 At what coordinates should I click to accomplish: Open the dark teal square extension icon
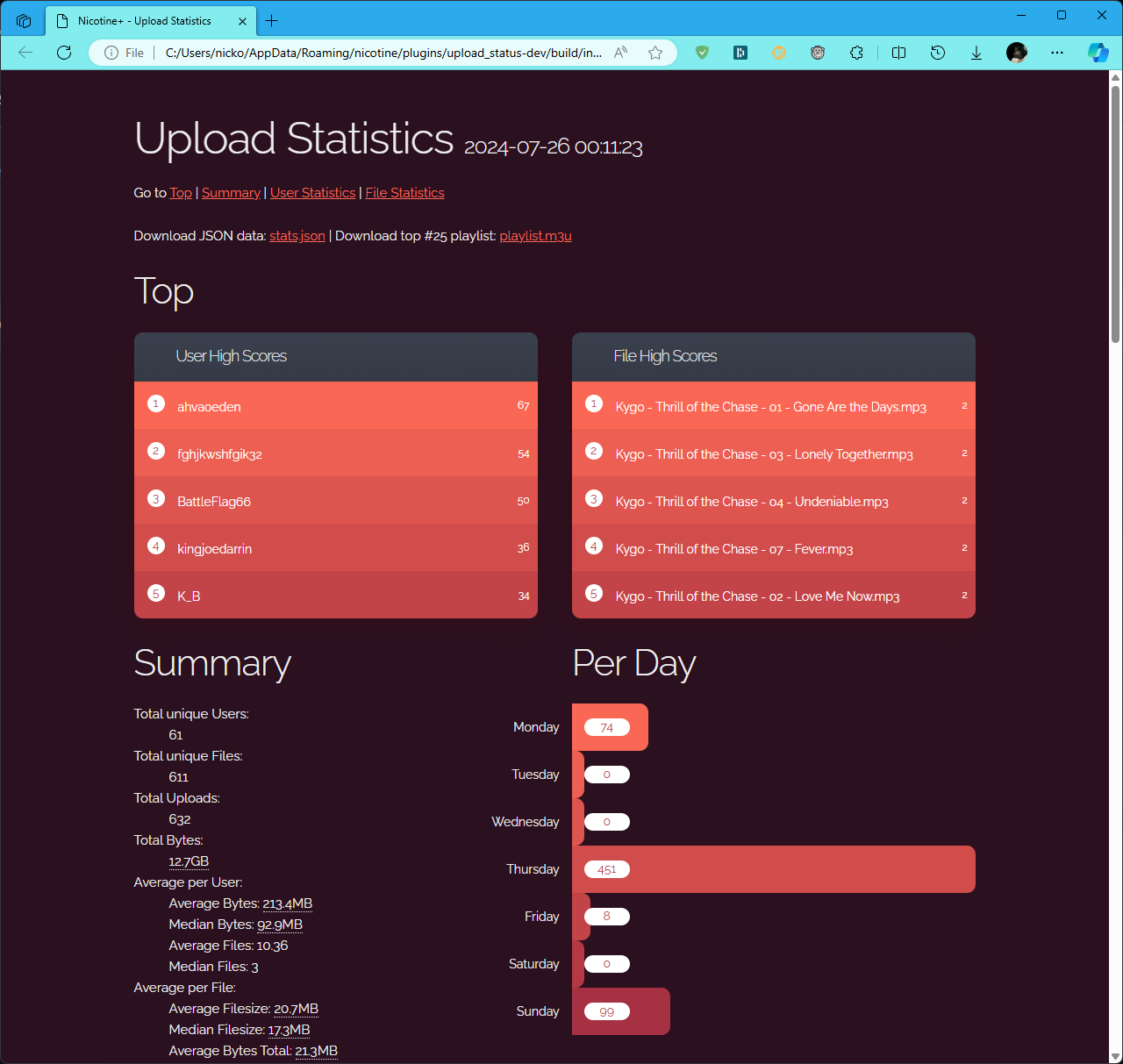pyautogui.click(x=740, y=53)
